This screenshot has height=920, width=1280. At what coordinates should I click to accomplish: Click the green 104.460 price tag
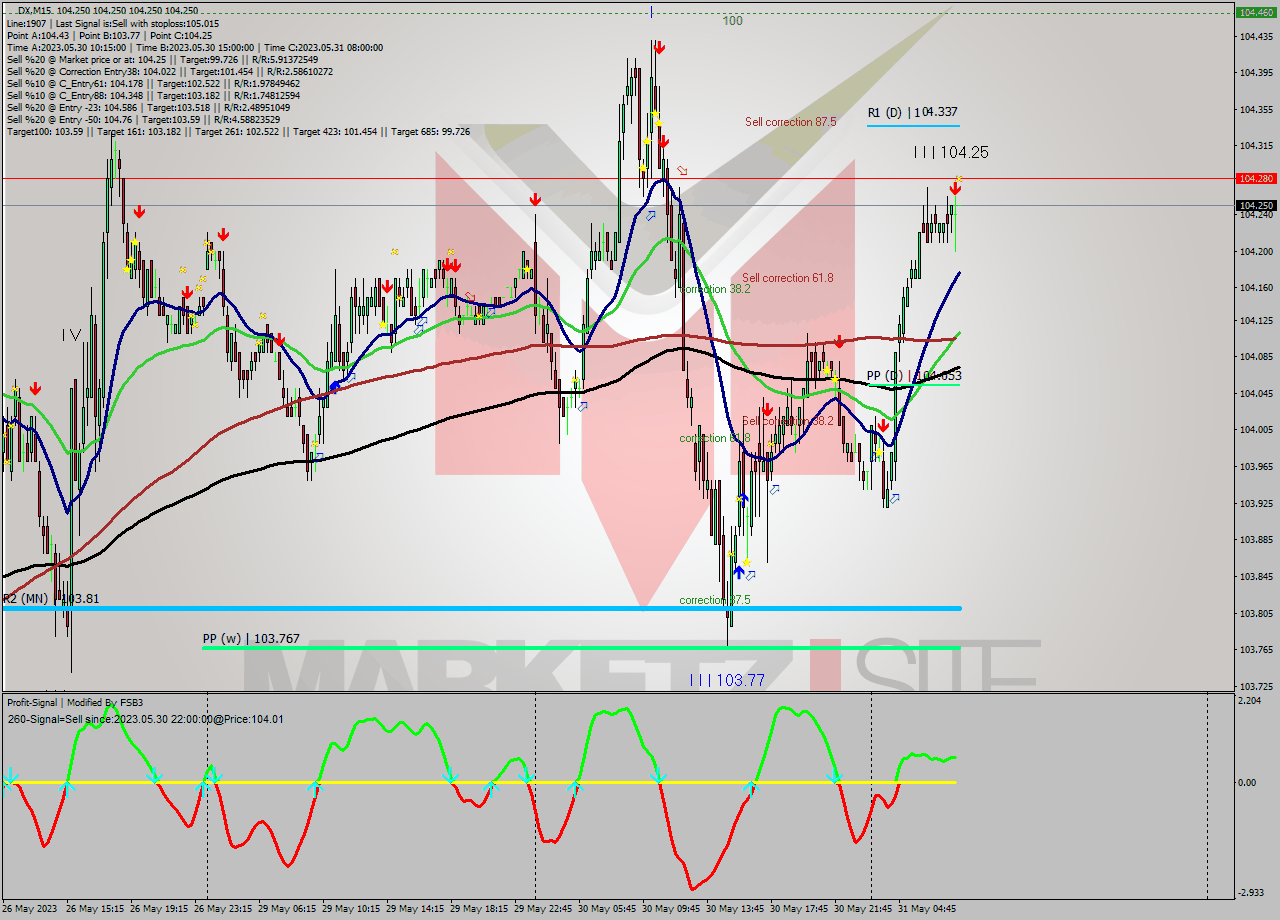pyautogui.click(x=1256, y=12)
